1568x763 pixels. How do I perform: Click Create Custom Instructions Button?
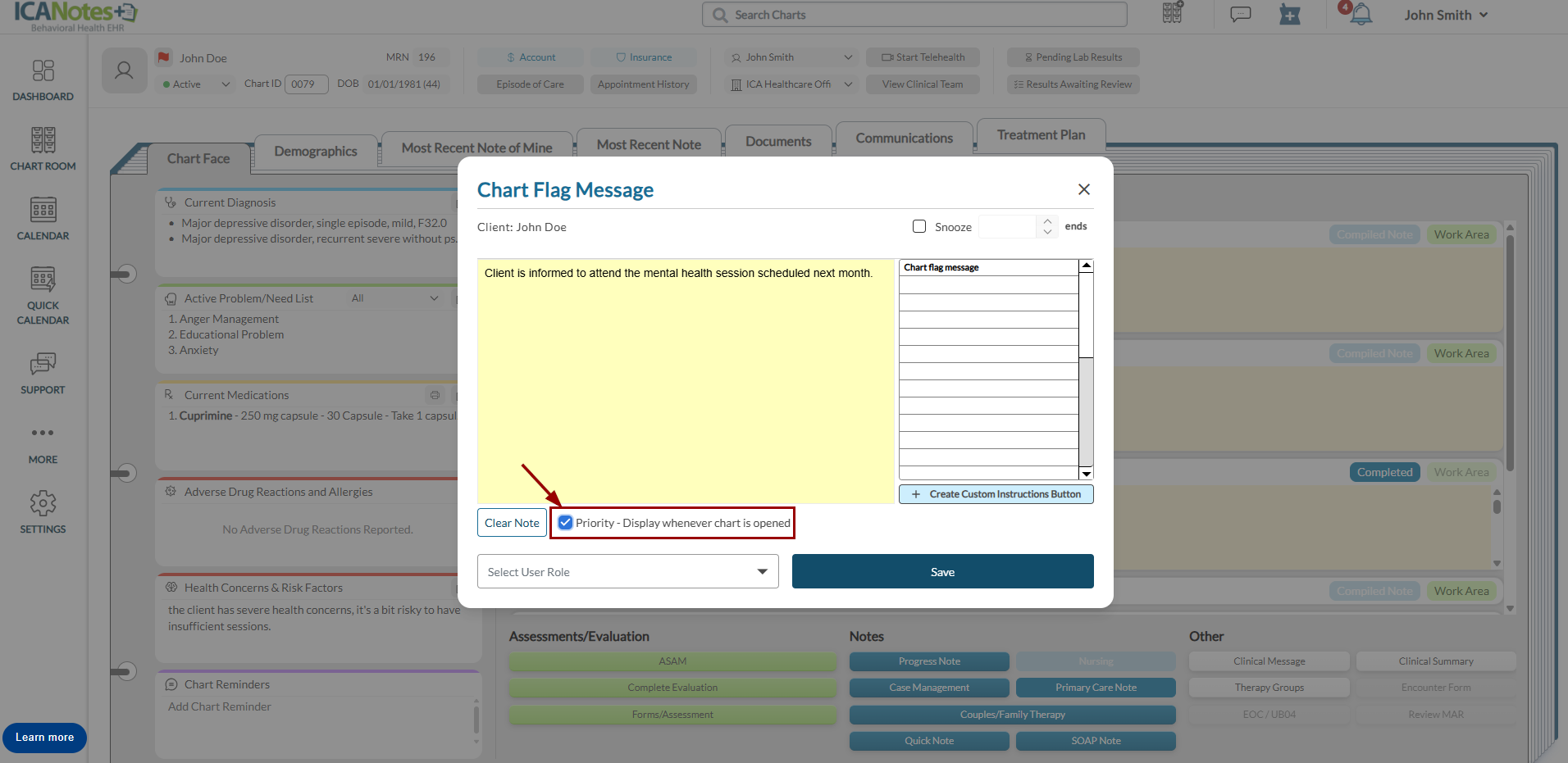click(x=996, y=494)
